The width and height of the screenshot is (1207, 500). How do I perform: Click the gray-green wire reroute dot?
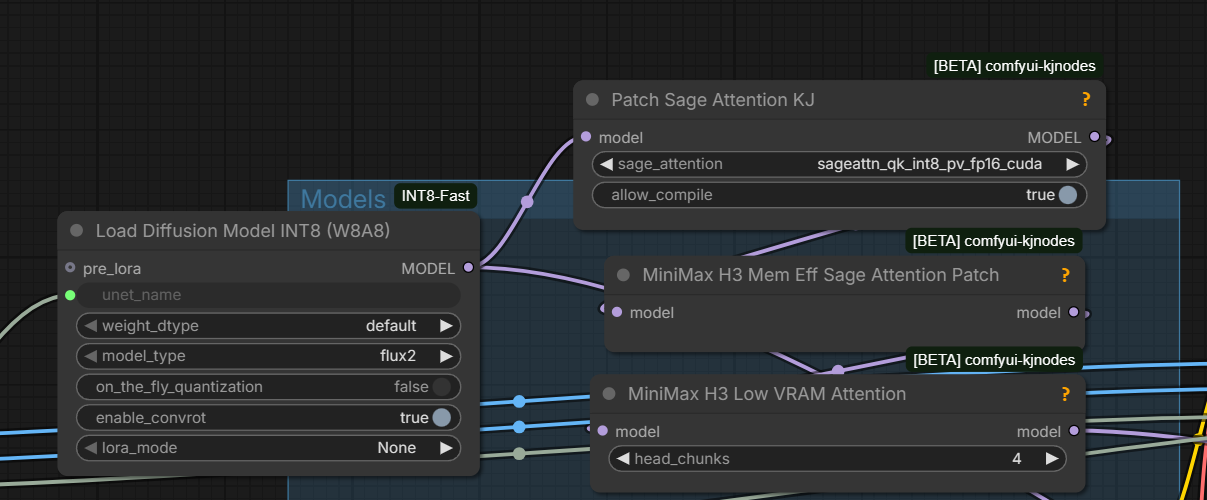(519, 454)
